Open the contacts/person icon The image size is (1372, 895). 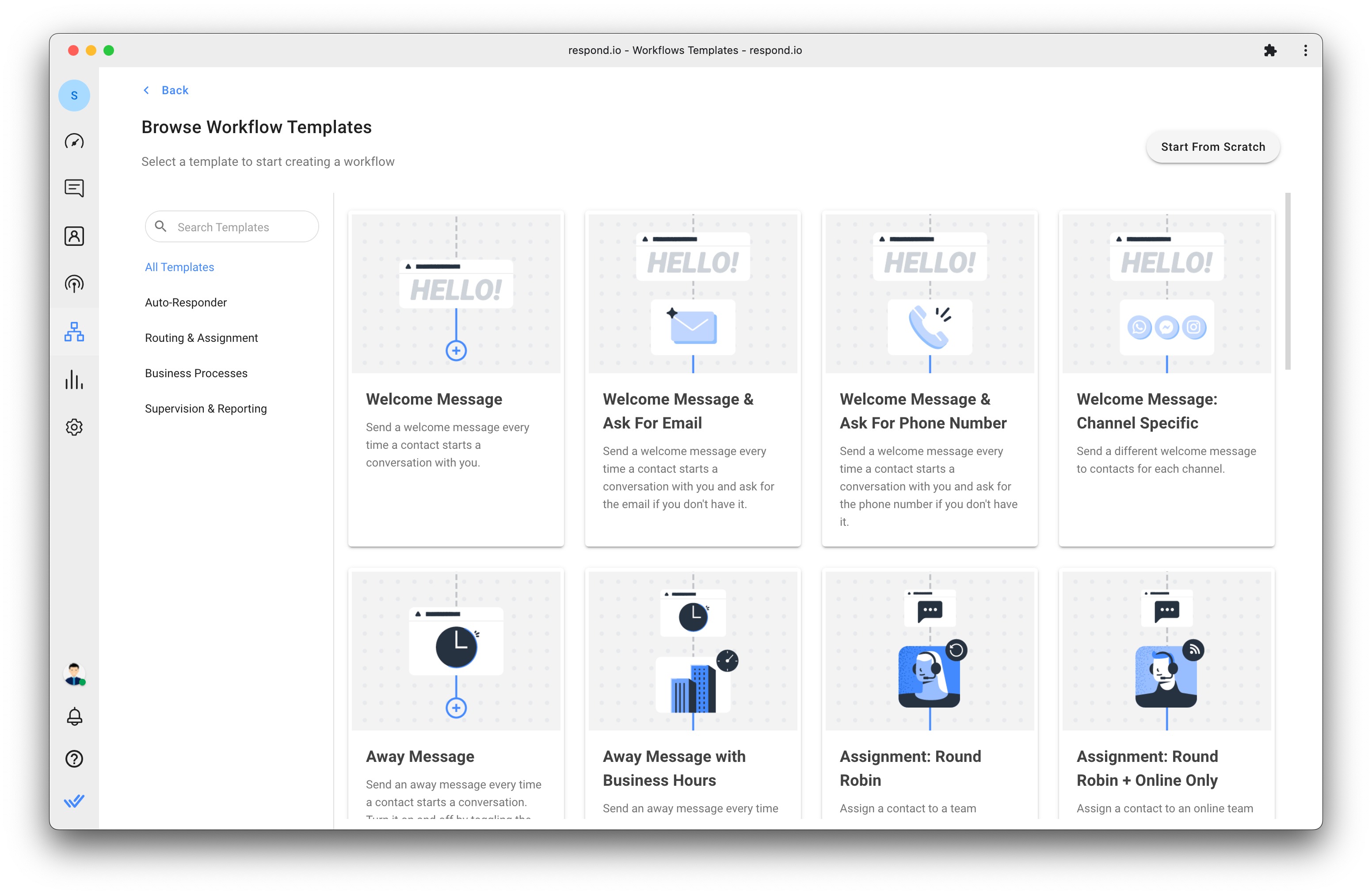75,236
